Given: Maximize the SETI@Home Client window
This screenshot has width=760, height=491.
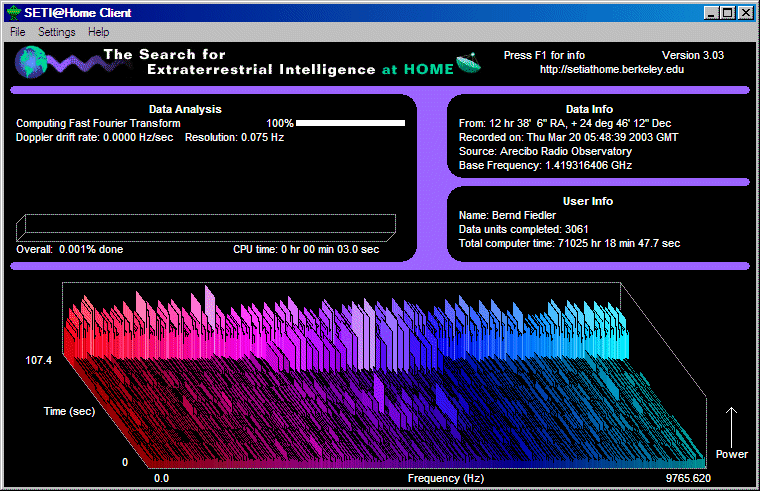Looking at the screenshot, I should point(728,13).
